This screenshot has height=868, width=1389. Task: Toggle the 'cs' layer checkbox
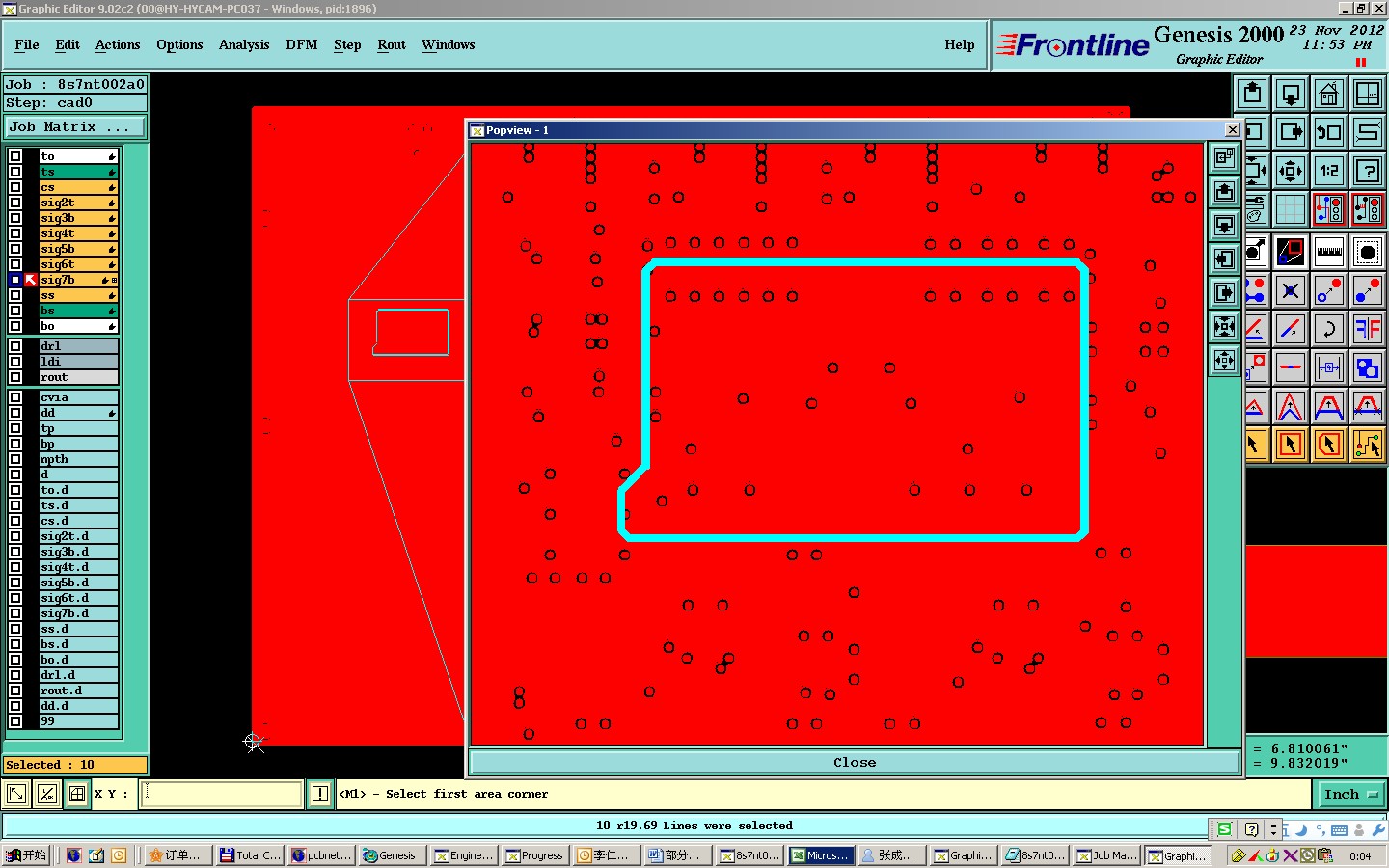15,187
